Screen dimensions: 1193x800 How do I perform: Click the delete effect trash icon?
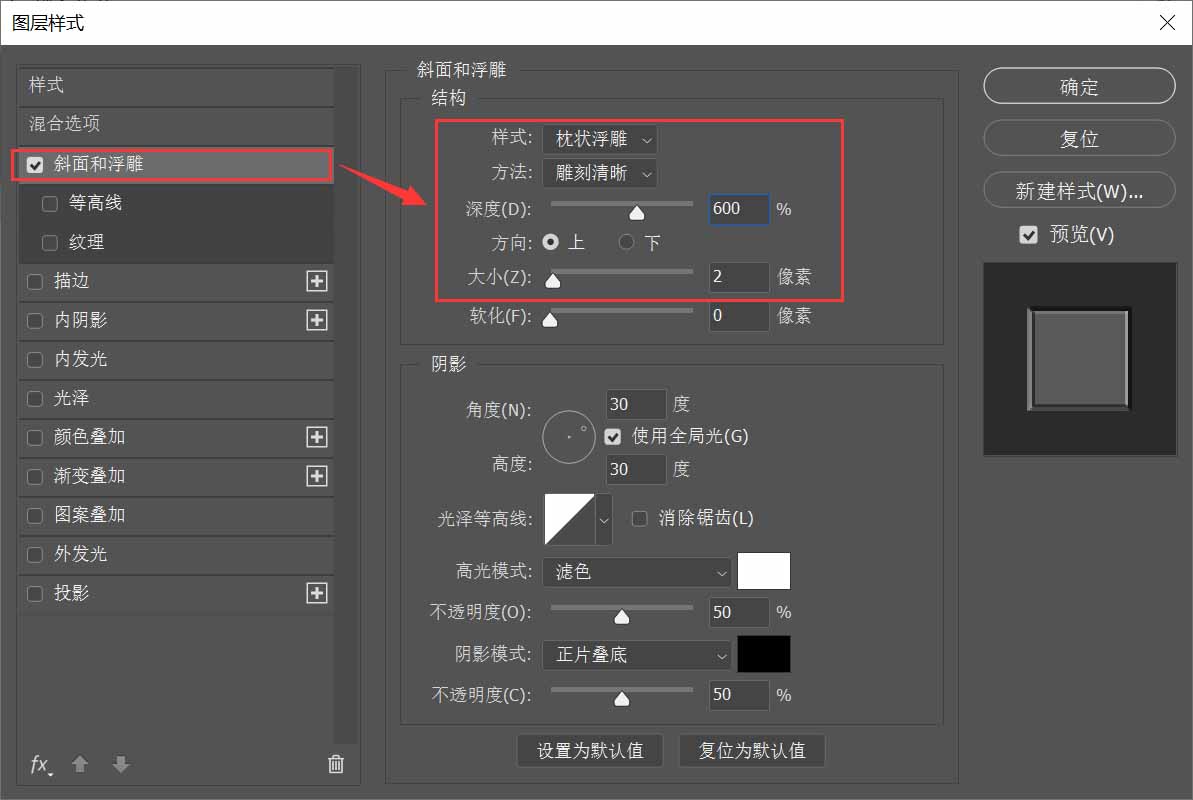pos(336,764)
